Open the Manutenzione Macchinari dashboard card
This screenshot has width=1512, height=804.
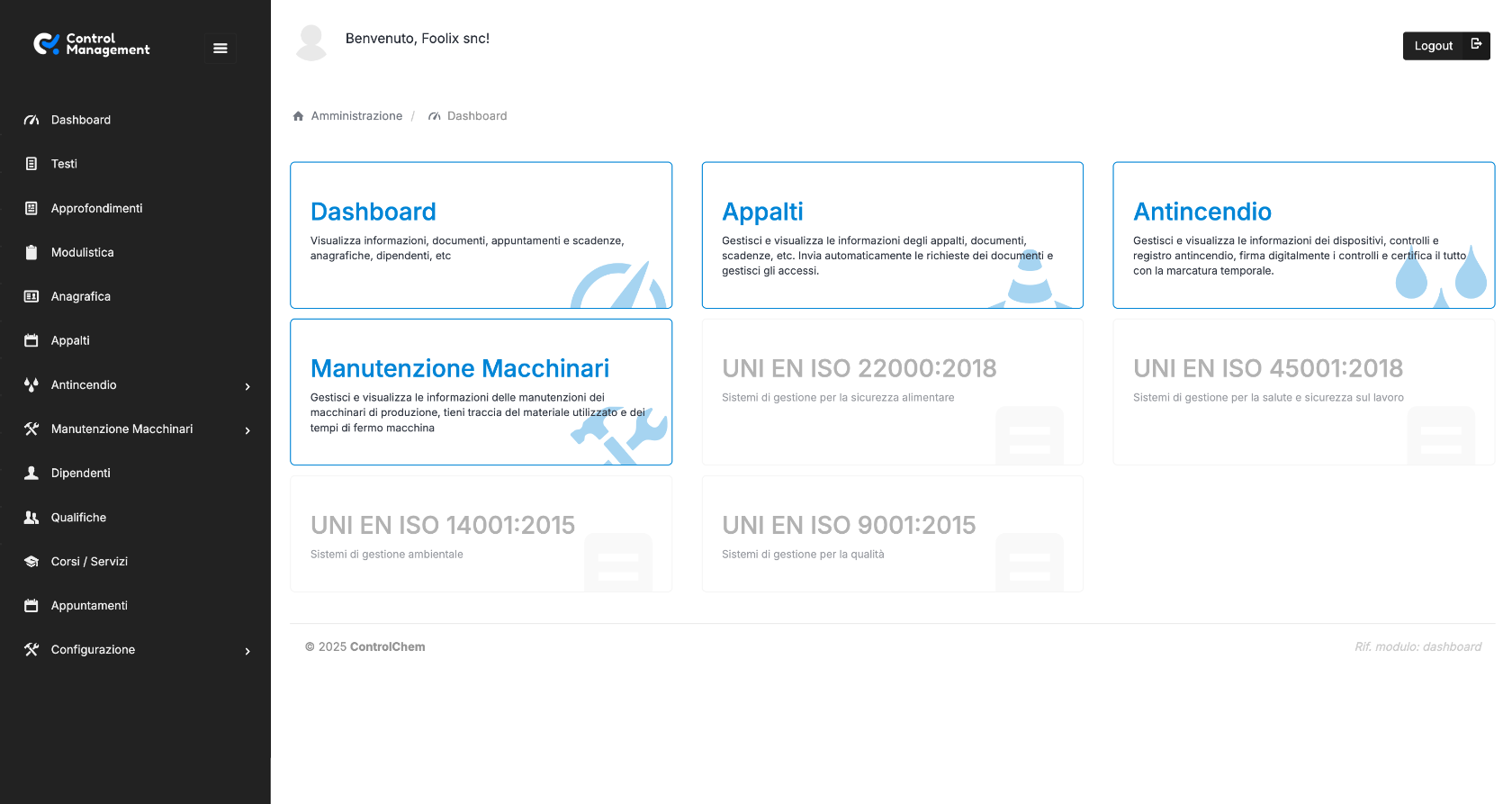(481, 392)
